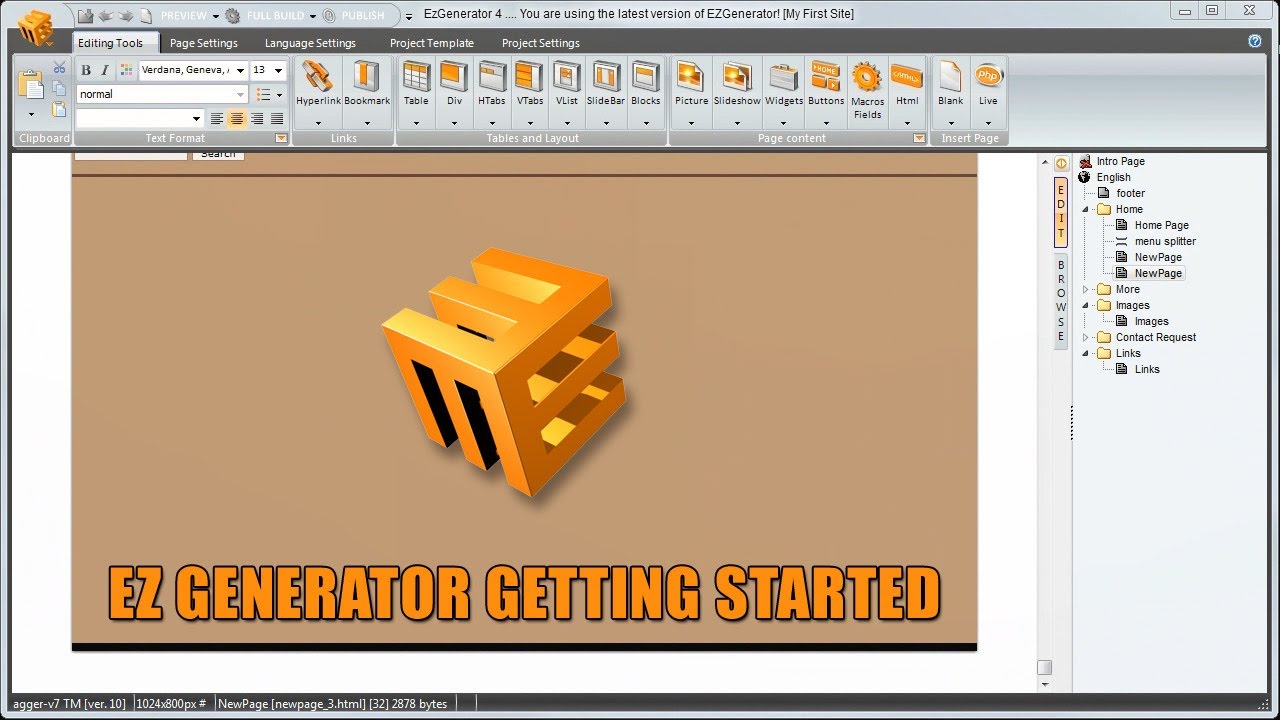The height and width of the screenshot is (720, 1280).
Task: Toggle center text alignment
Action: coord(236,119)
